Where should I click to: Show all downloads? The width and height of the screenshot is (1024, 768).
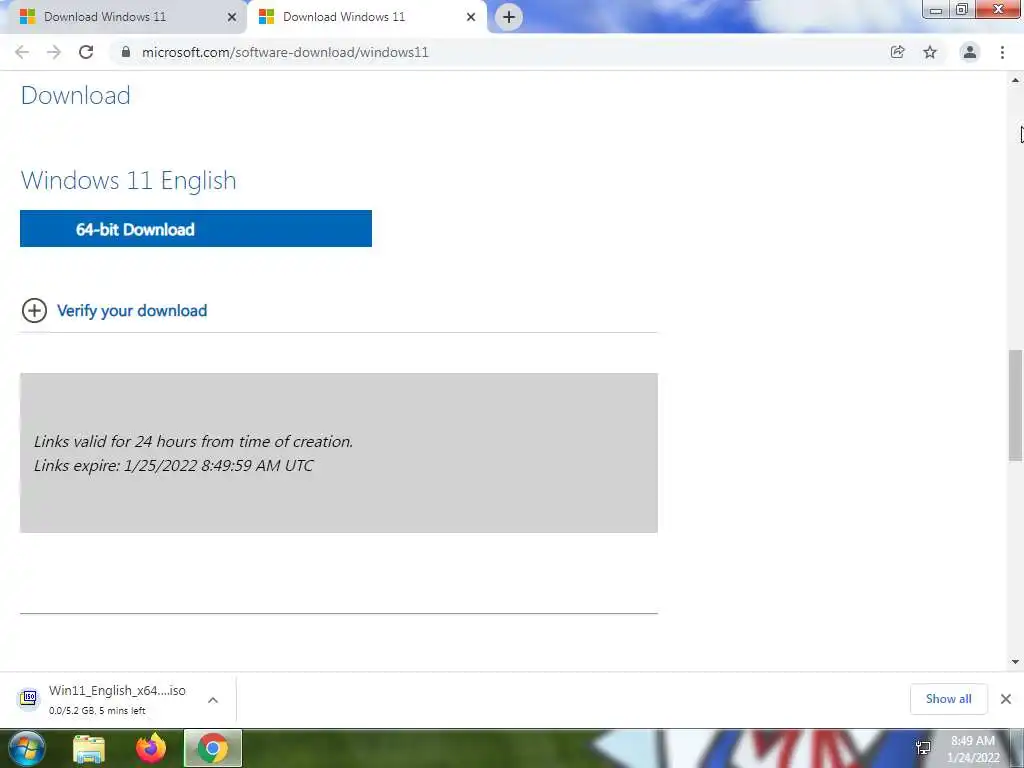pos(948,699)
